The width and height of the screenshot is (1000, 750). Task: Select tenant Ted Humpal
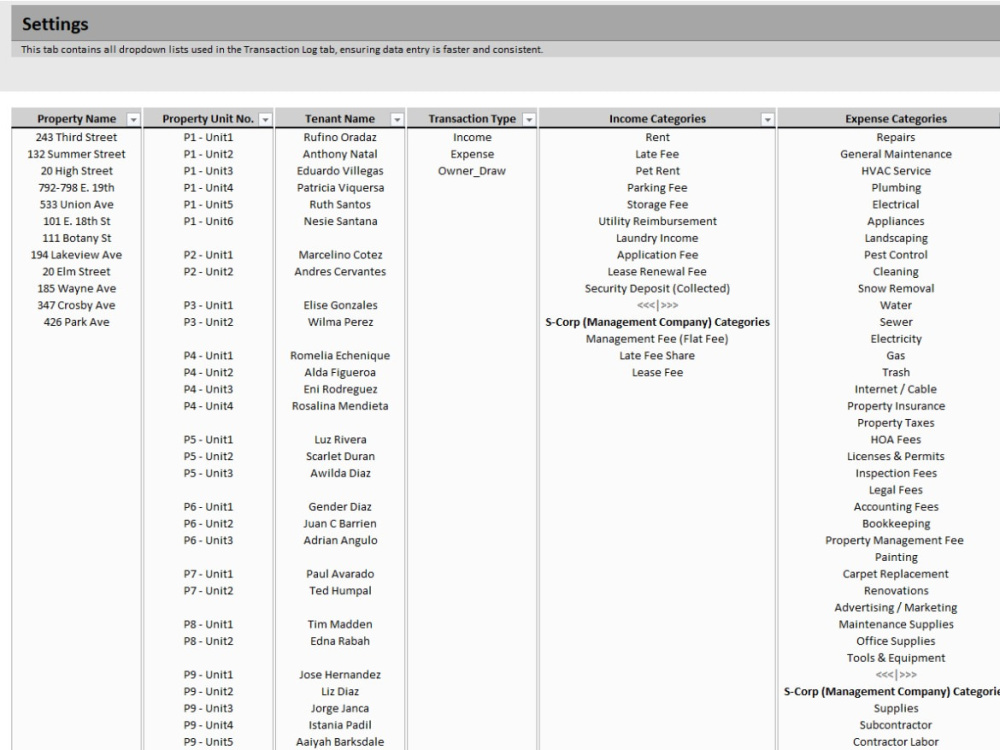click(340, 591)
